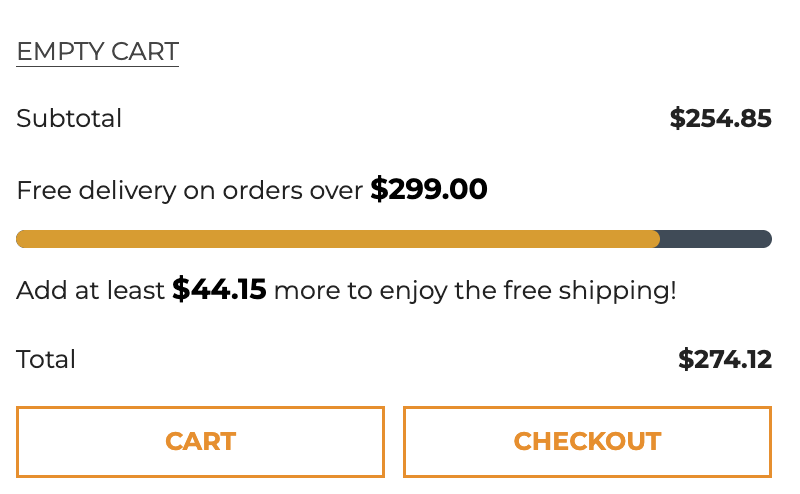
Task: Click the $254.85 subtotal amount
Action: pos(720,119)
